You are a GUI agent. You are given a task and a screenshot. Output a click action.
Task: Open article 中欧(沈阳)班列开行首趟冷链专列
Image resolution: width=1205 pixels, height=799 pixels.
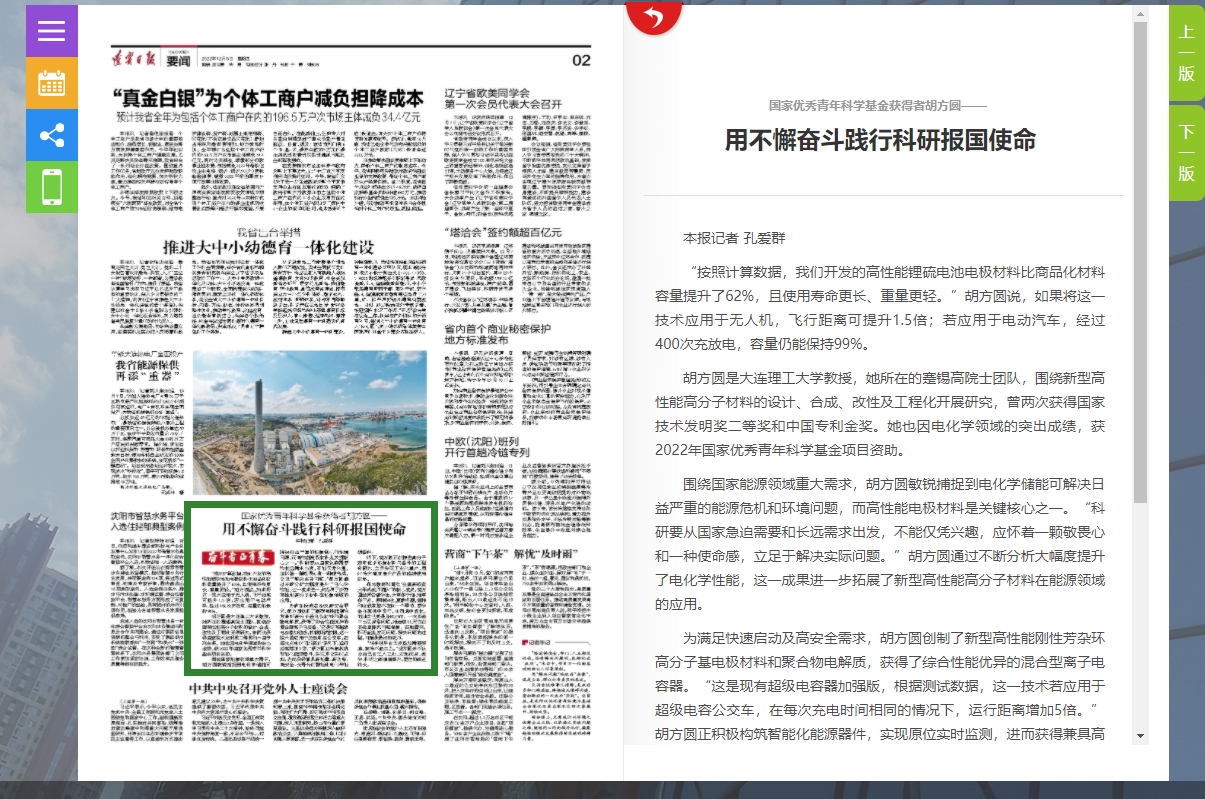488,447
